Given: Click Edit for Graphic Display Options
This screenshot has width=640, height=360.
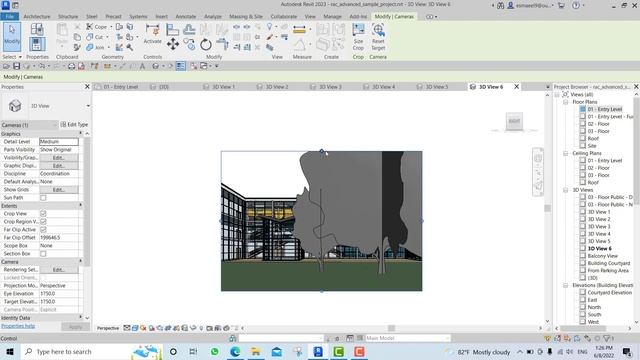Looking at the screenshot, I should 58,166.
